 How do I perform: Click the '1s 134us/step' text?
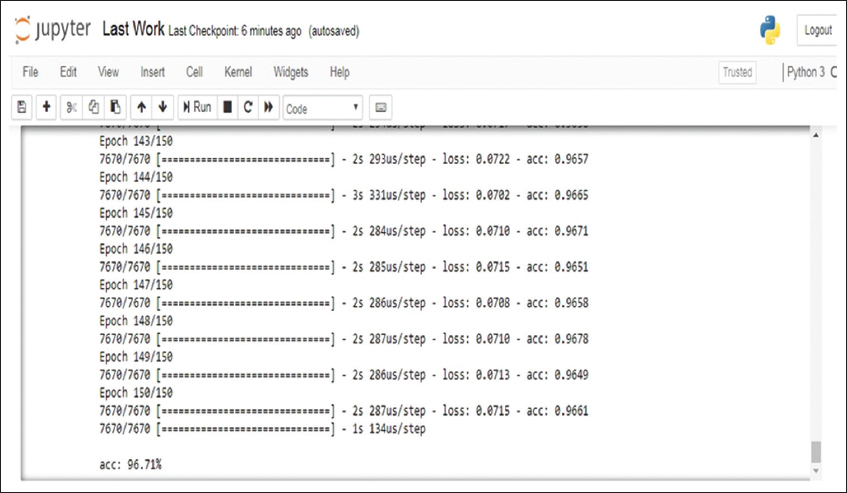(389, 429)
